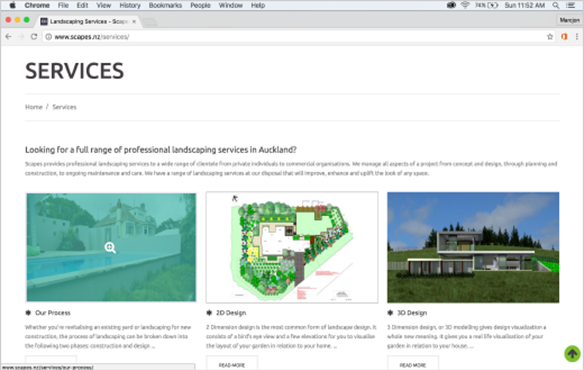Open the Window menu
Screen dimensions: 584x370
tap(231, 5)
